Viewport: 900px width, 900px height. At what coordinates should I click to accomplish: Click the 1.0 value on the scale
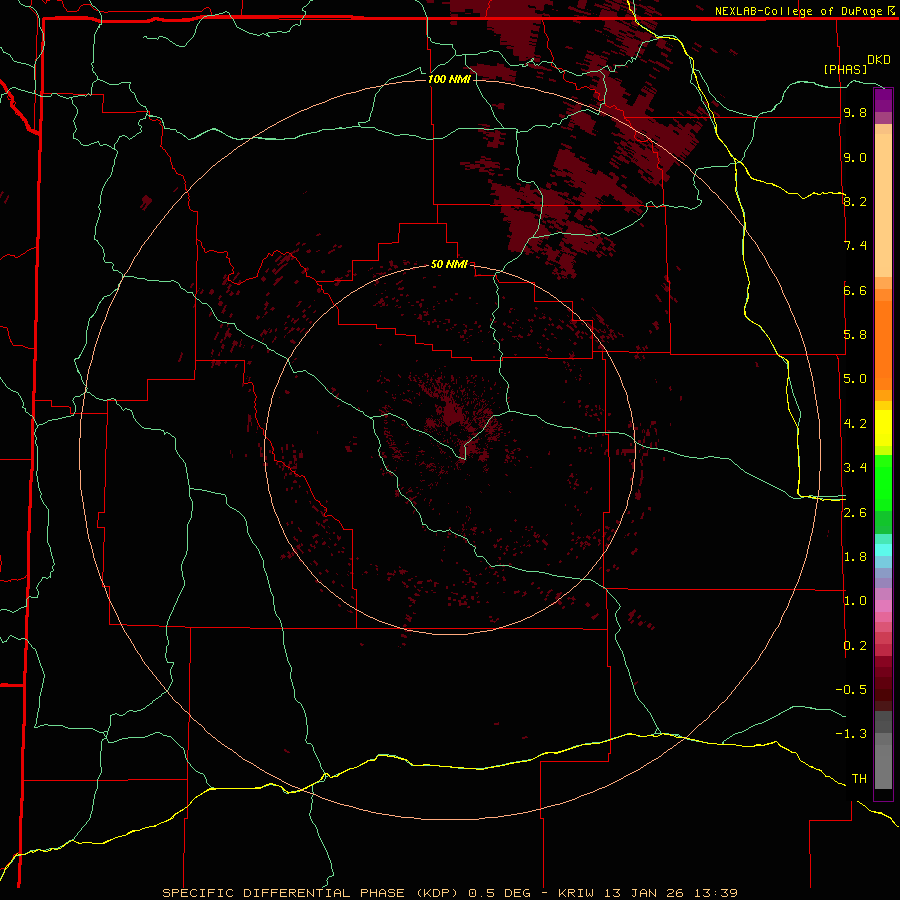click(x=855, y=601)
